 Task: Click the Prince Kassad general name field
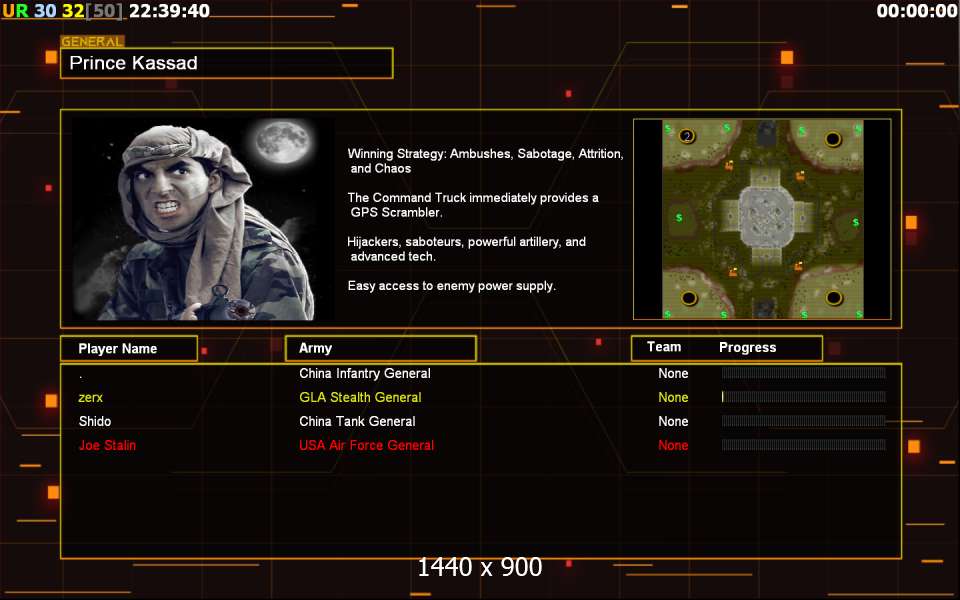click(227, 63)
